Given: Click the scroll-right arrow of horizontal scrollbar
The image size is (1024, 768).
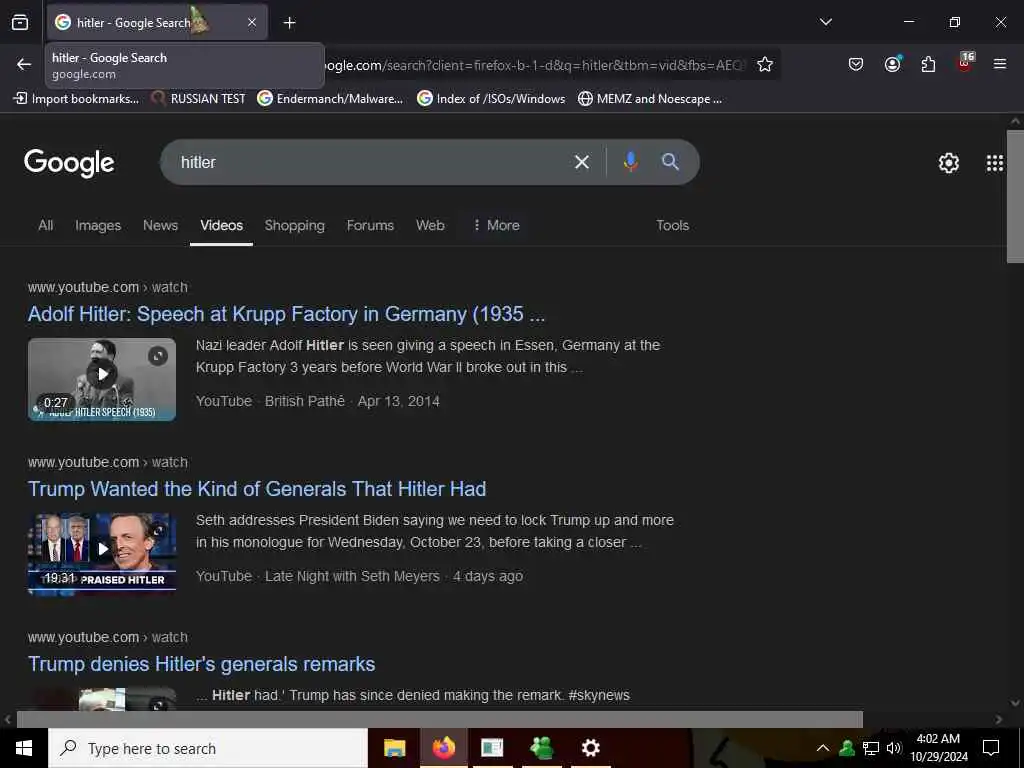Looking at the screenshot, I should (x=999, y=719).
